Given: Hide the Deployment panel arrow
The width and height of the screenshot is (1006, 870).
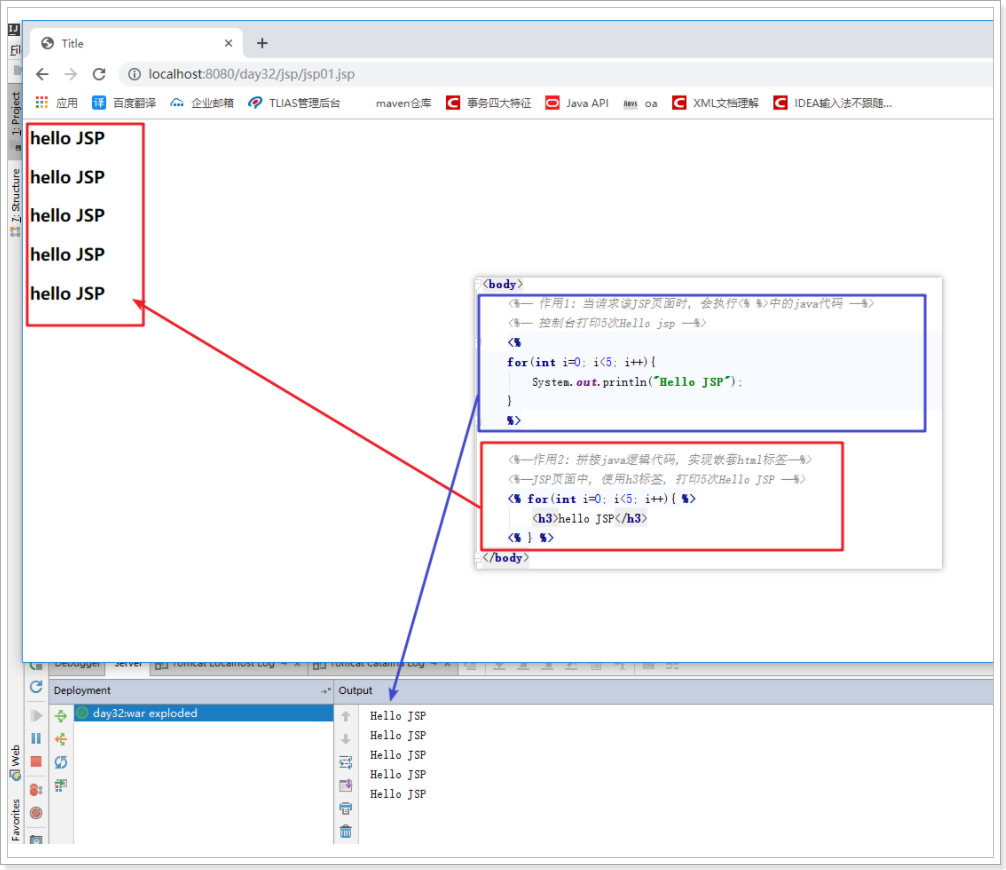Looking at the screenshot, I should 325,690.
